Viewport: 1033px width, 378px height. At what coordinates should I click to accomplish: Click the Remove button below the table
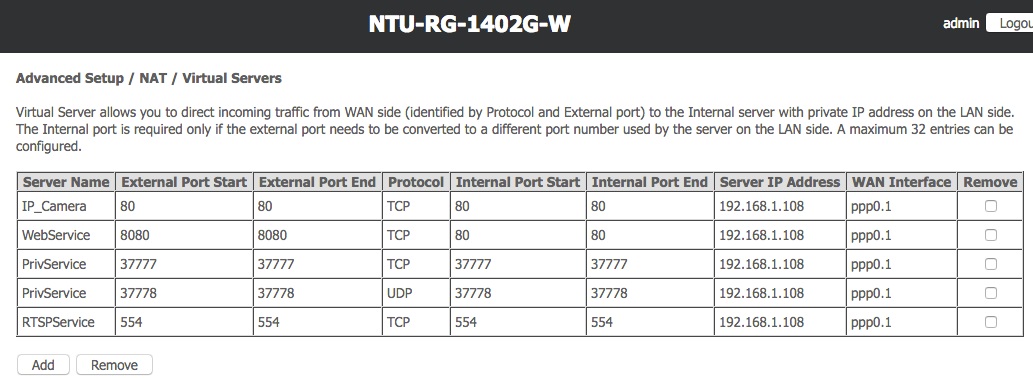point(114,365)
